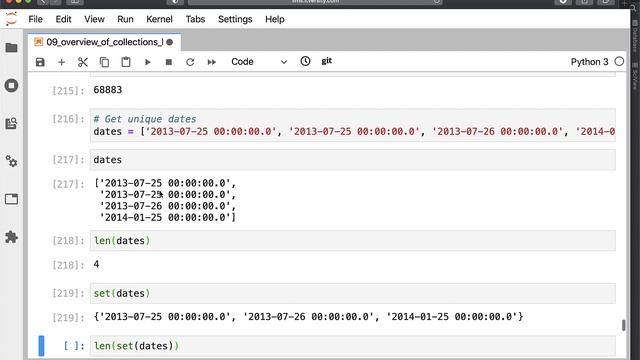Collapse active cell via blue bar

click(41, 346)
